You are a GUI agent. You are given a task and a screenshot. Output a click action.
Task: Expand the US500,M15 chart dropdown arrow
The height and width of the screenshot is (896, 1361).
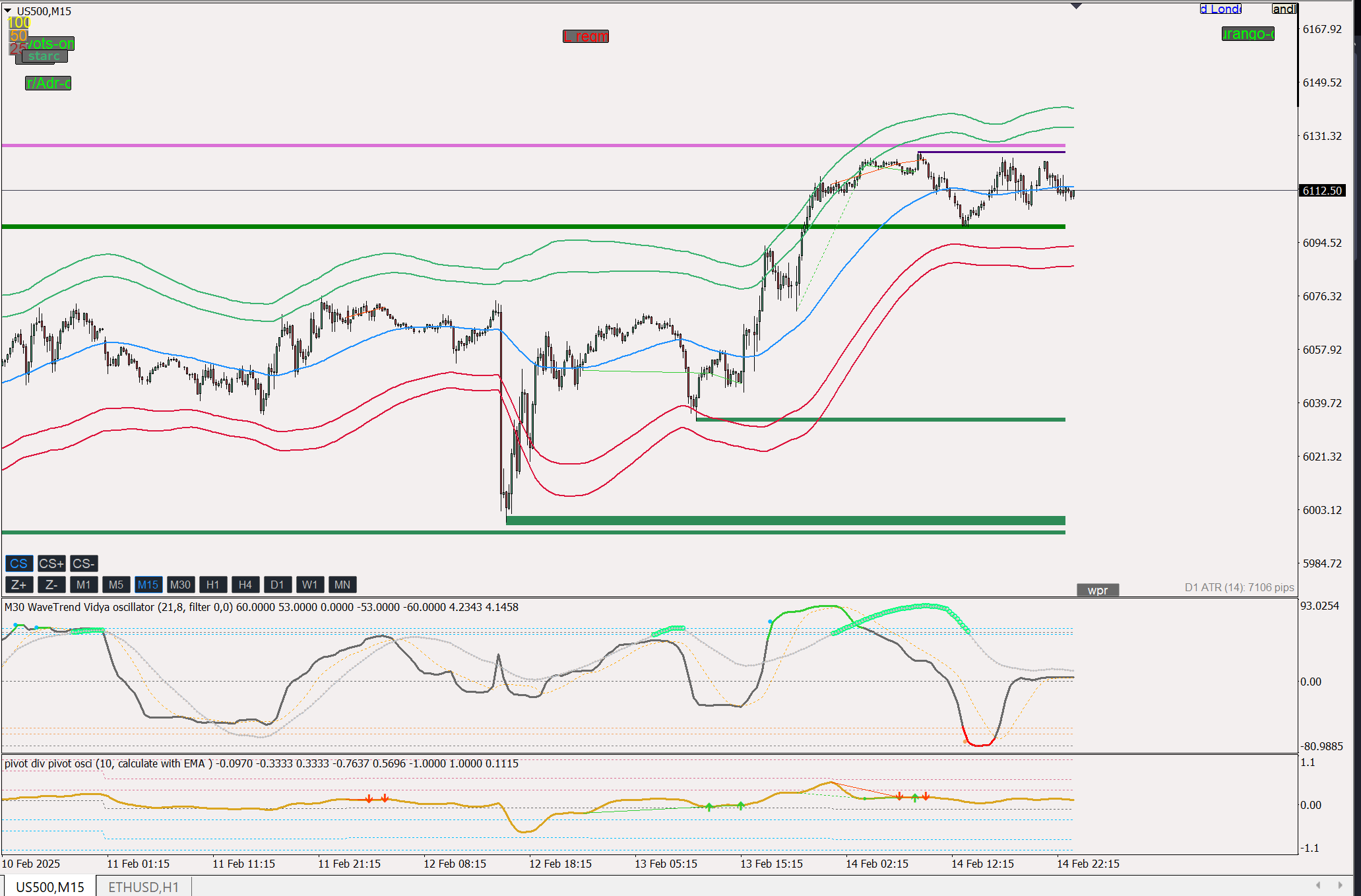(x=8, y=11)
